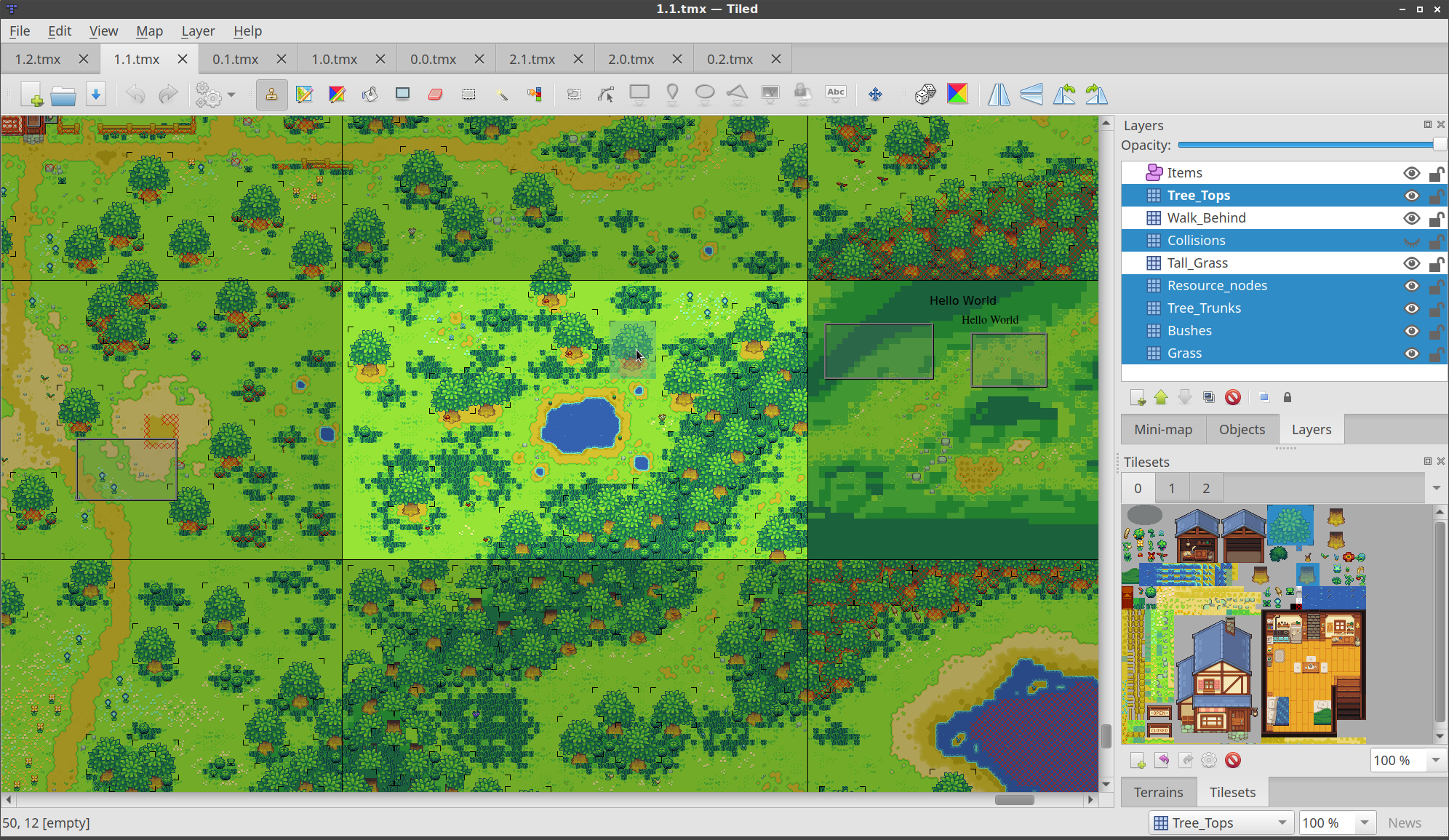The width and height of the screenshot is (1449, 840).
Task: Toggle visibility of Resource_nodes layer
Action: (x=1411, y=285)
